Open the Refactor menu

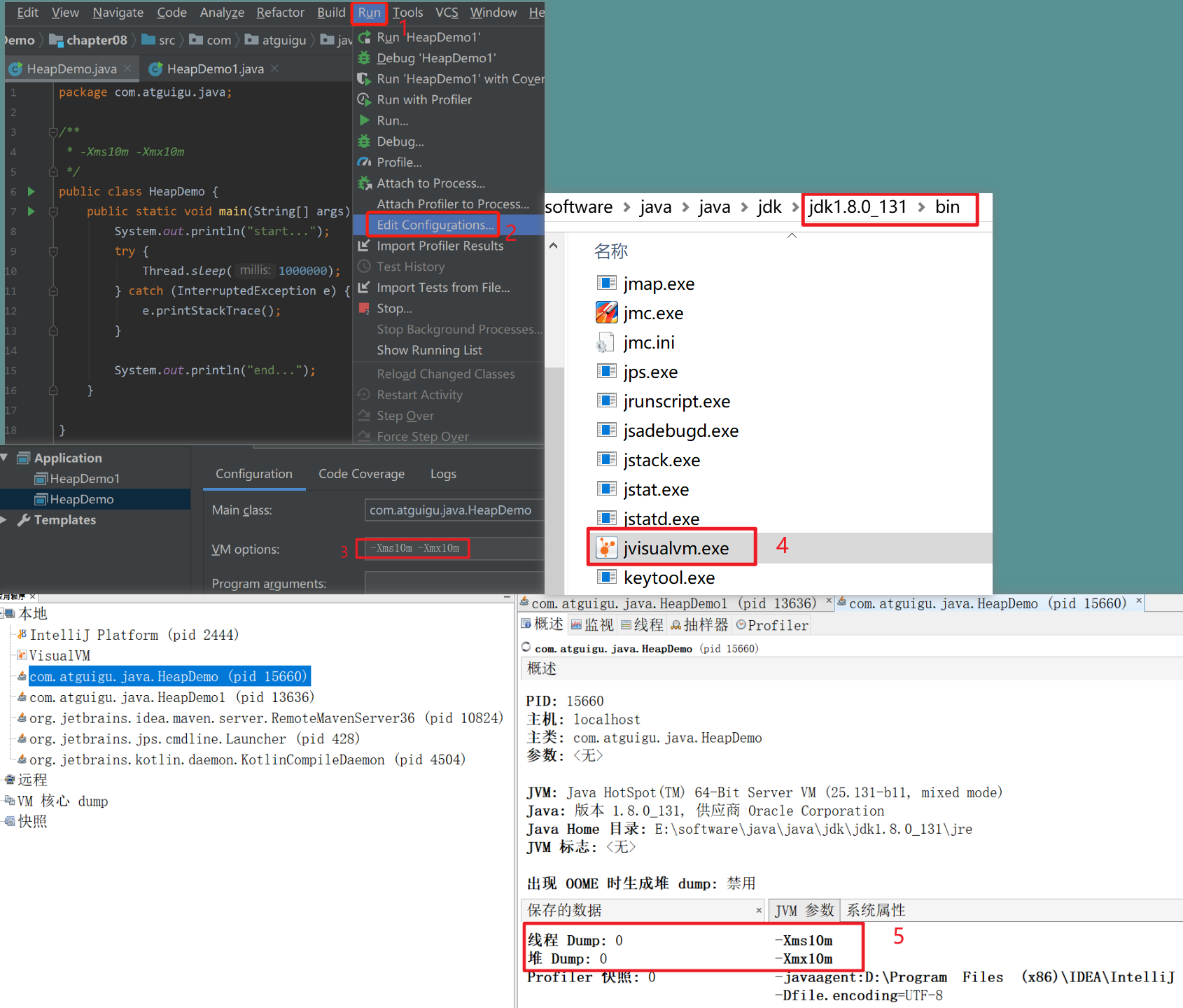coord(280,13)
